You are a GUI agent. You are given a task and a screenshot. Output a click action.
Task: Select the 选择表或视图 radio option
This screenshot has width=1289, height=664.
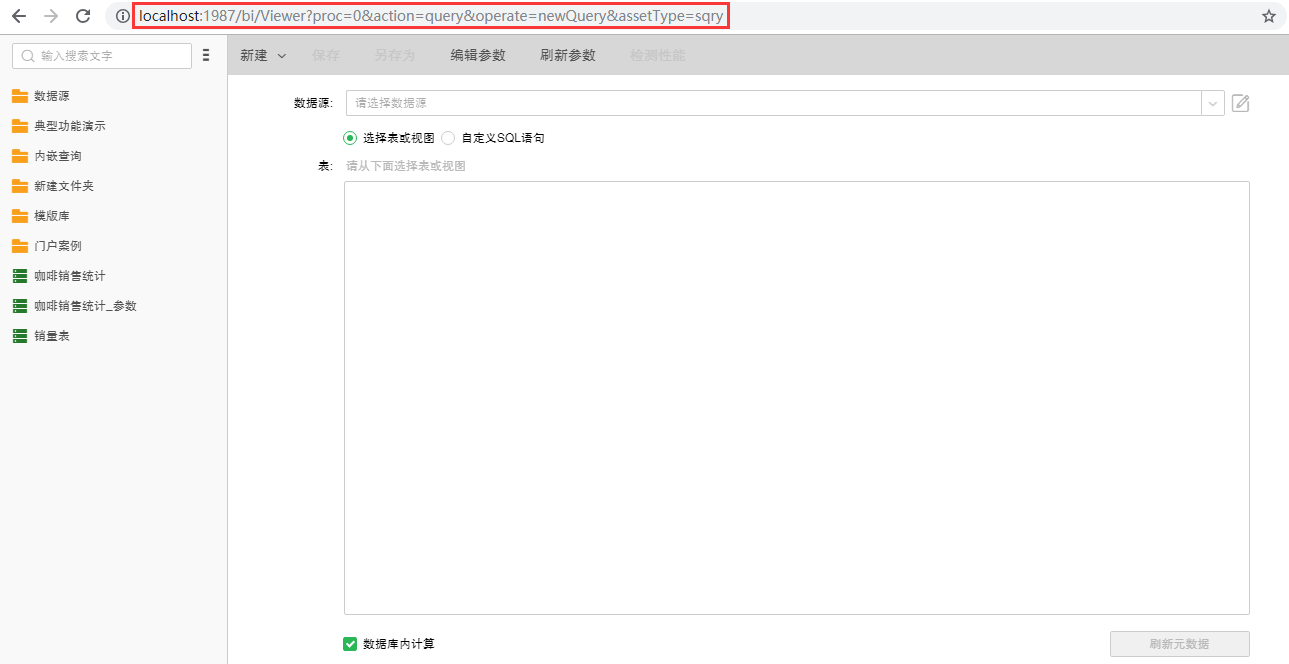tap(349, 138)
